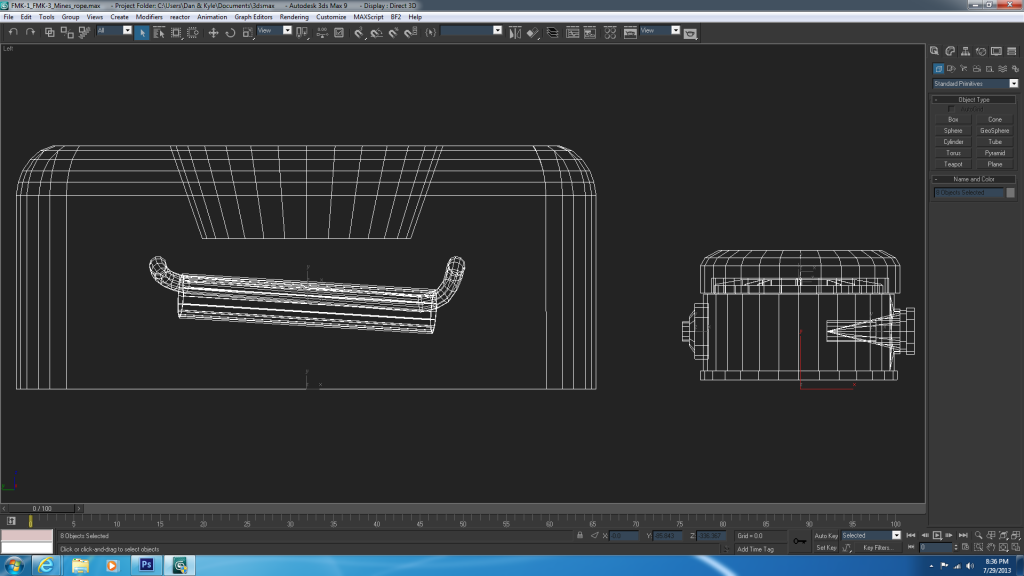Click the Rotate tool icon
The height and width of the screenshot is (576, 1024).
coord(230,32)
